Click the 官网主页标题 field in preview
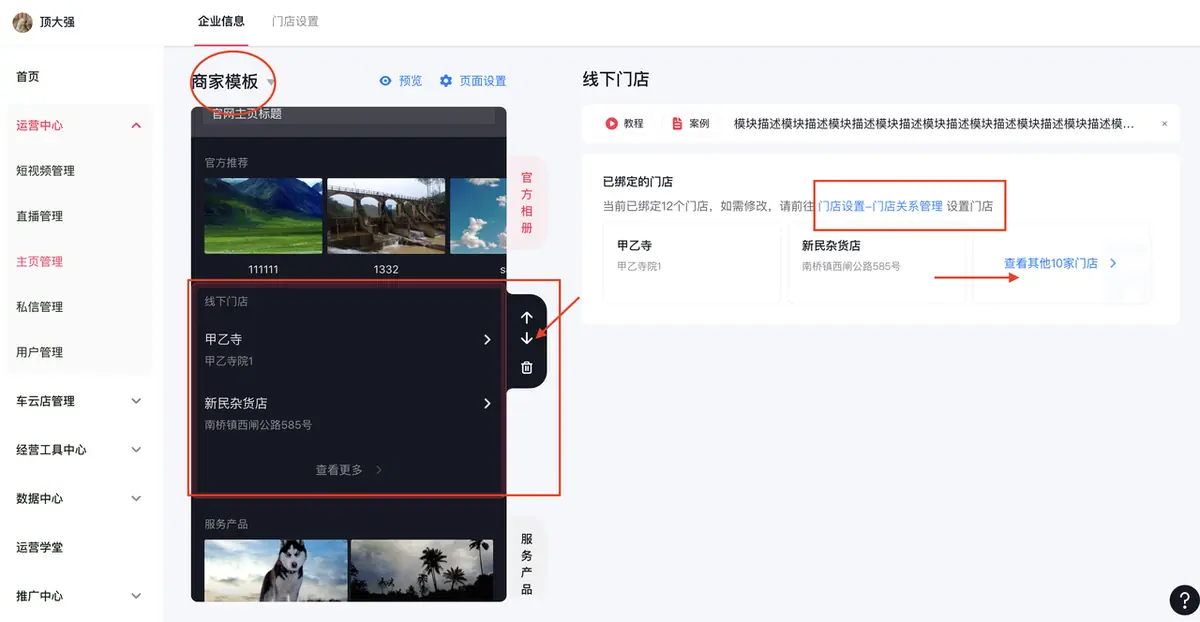Image resolution: width=1200 pixels, height=622 pixels. (x=349, y=115)
